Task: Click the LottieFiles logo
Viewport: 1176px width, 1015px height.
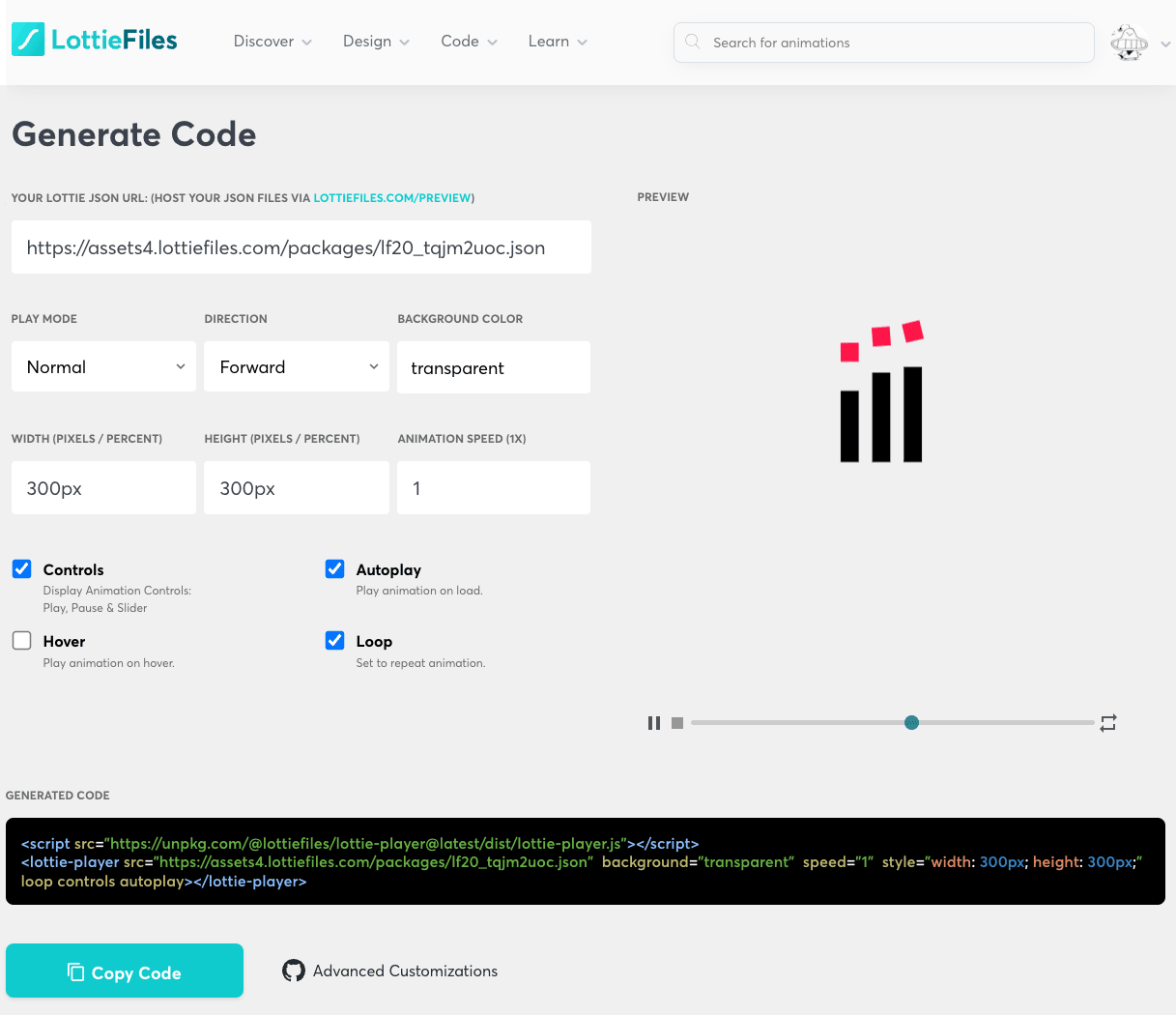Action: pos(94,40)
